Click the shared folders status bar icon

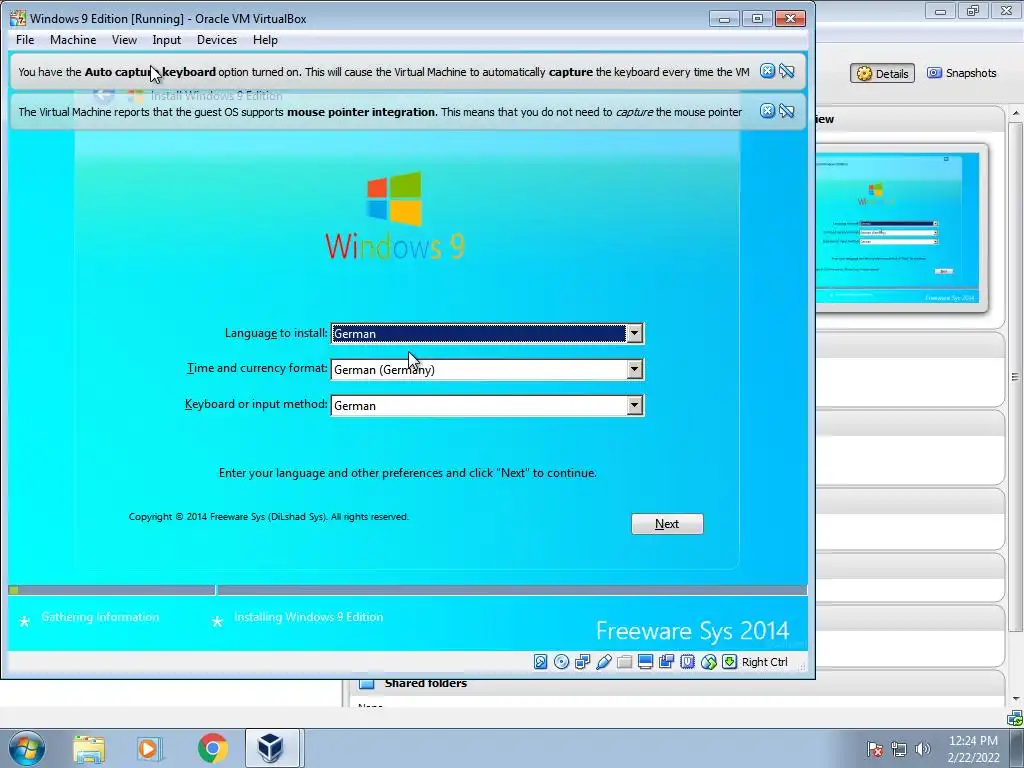[x=624, y=662]
